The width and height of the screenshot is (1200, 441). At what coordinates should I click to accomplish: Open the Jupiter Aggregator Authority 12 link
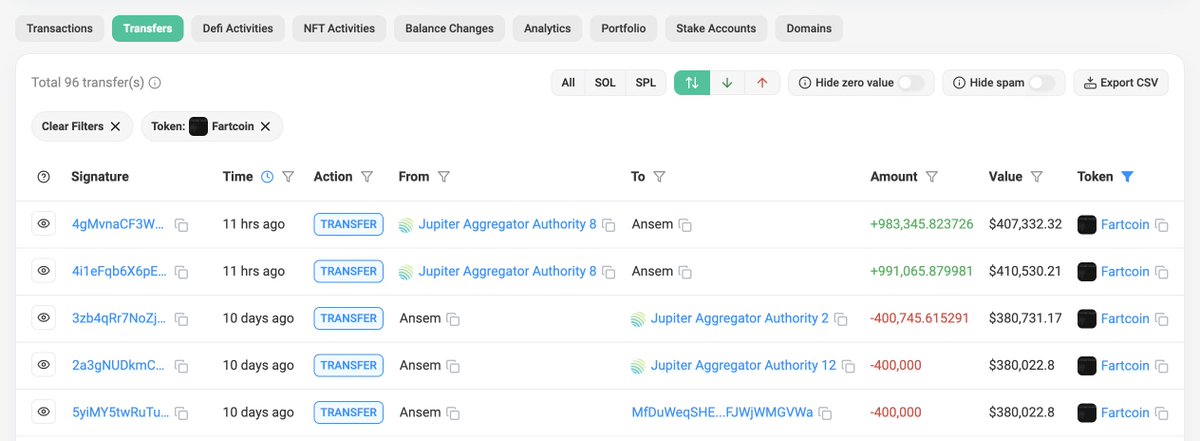pos(743,366)
